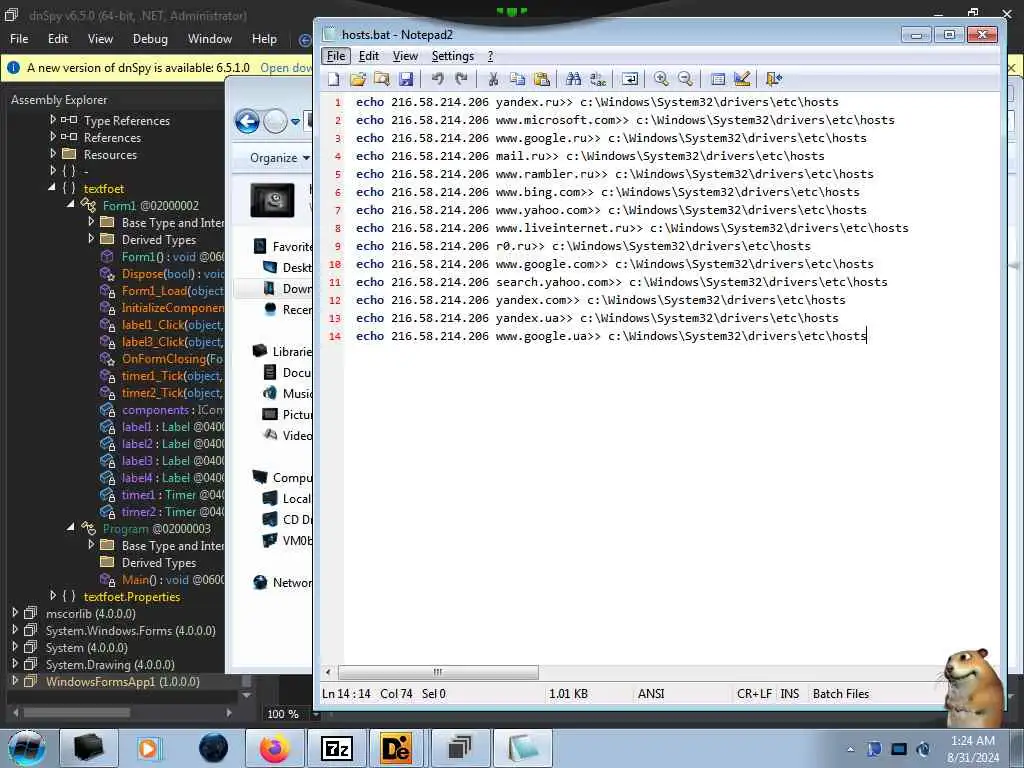Image resolution: width=1024 pixels, height=768 pixels.
Task: Select InitializeComponent method in dnSpy tree
Action: click(172, 308)
